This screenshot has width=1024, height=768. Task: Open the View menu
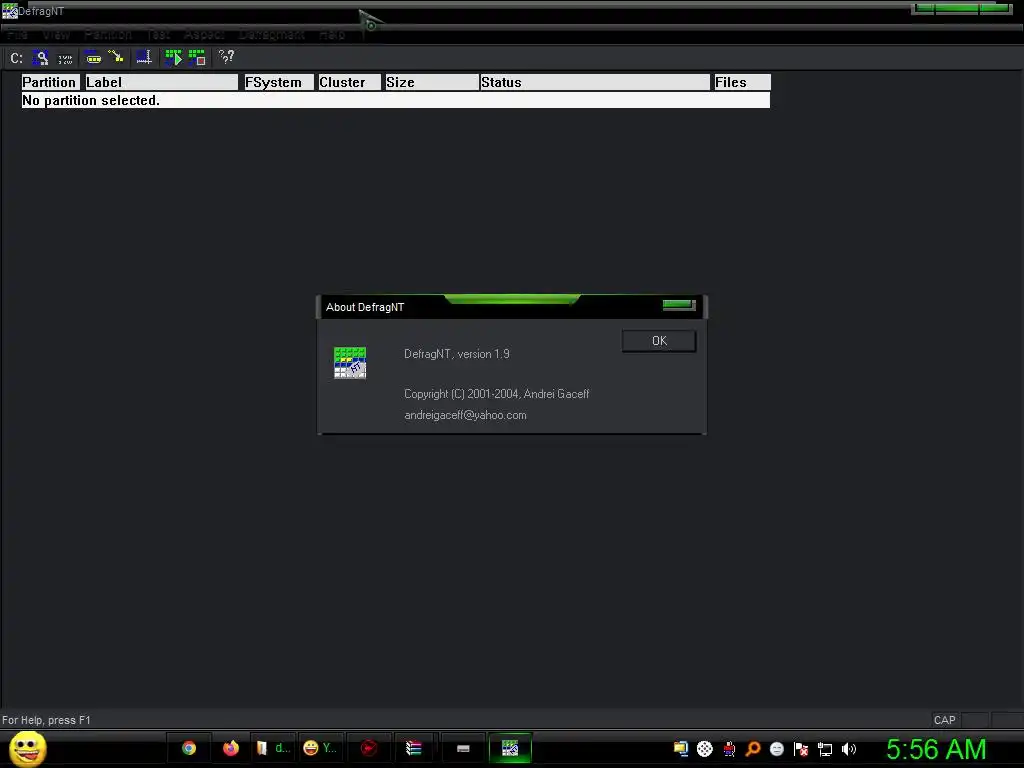tap(56, 34)
